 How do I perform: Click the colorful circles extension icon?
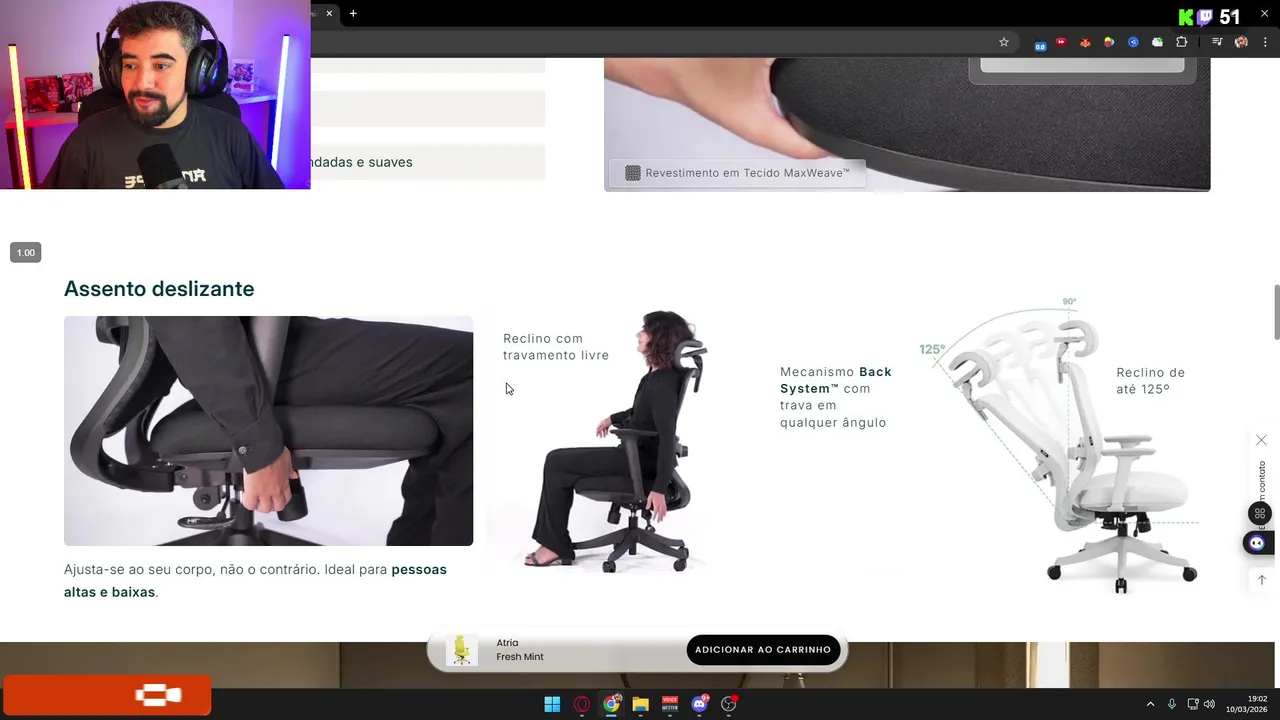coord(1109,42)
